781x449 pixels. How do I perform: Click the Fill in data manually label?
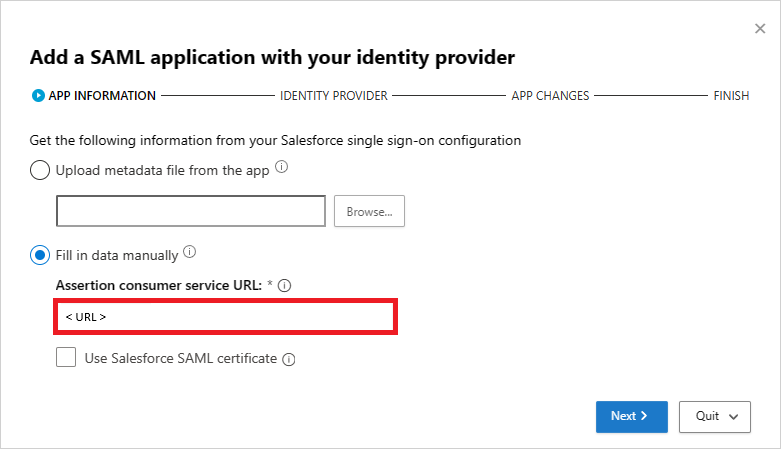117,255
